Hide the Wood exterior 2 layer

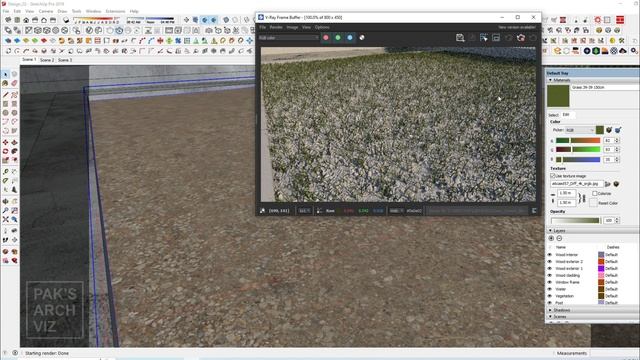tap(549, 262)
